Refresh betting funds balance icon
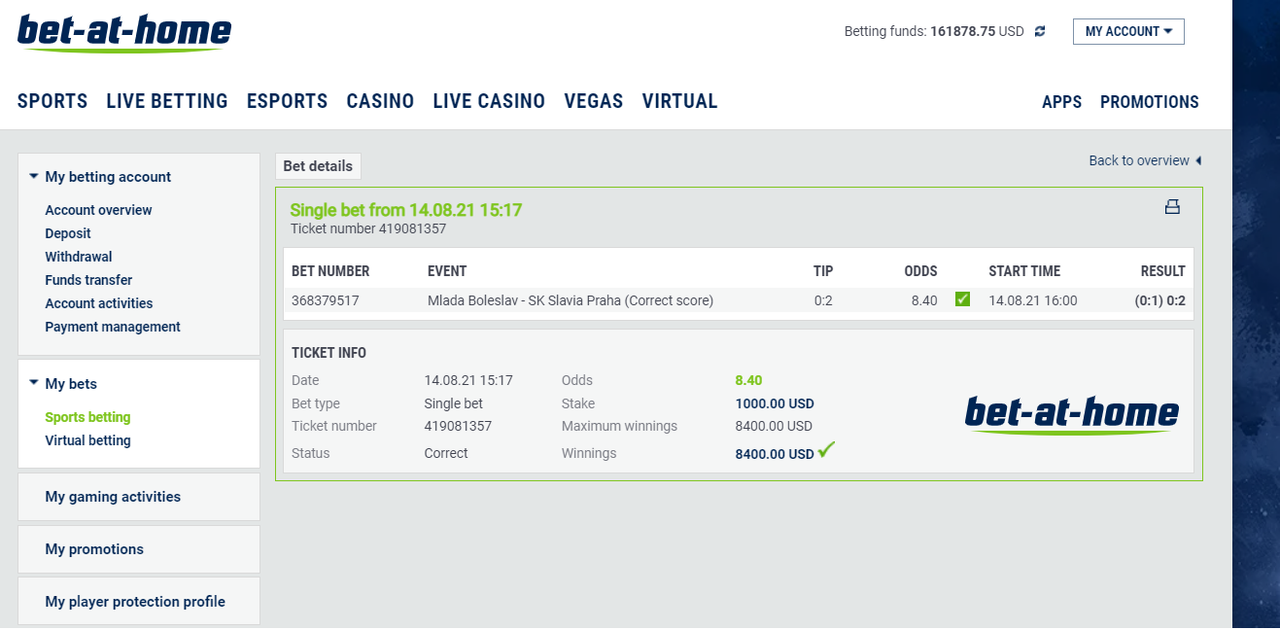This screenshot has height=630, width=1280. (1040, 32)
